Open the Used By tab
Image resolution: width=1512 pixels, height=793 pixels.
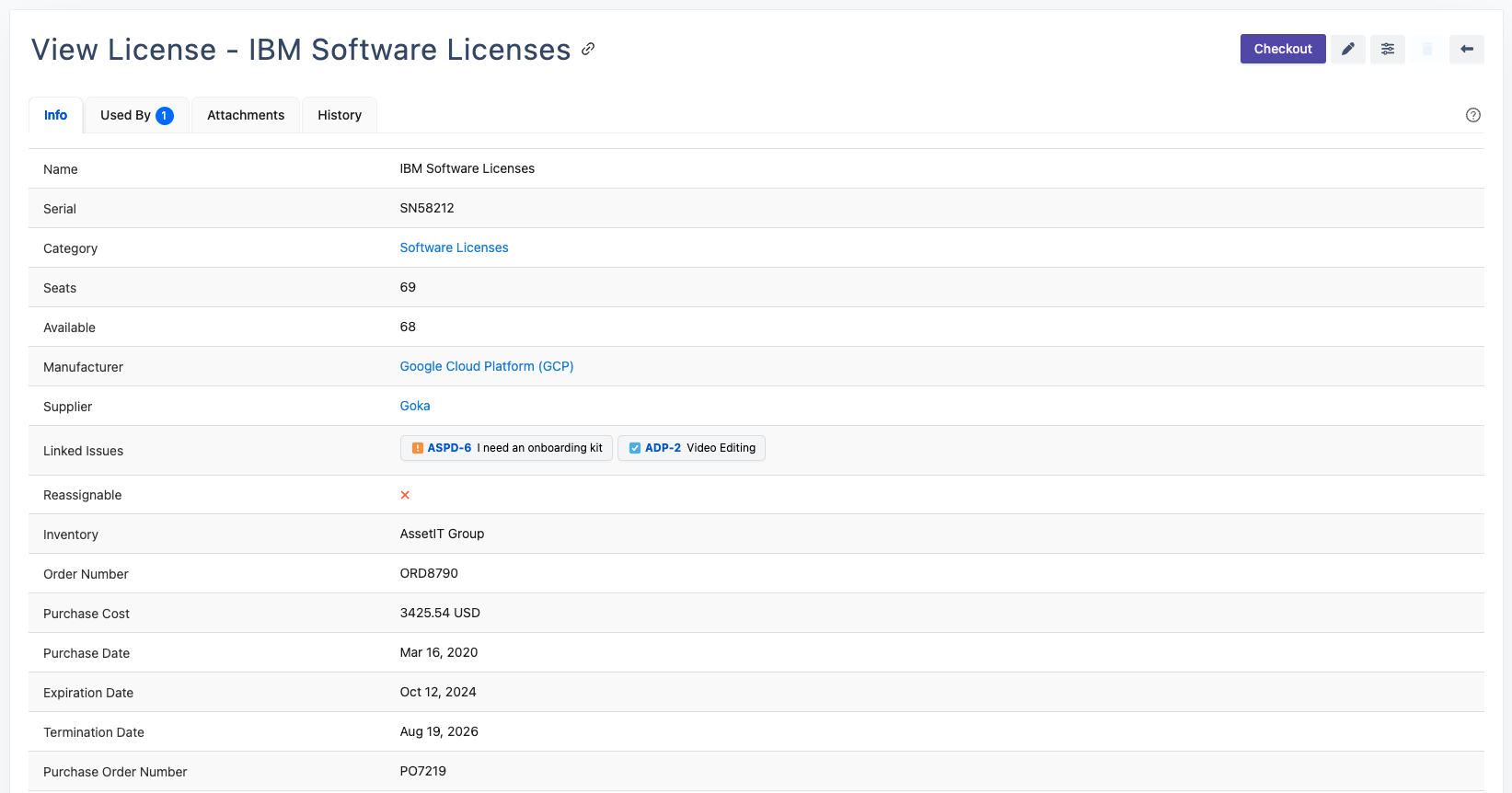pos(125,115)
